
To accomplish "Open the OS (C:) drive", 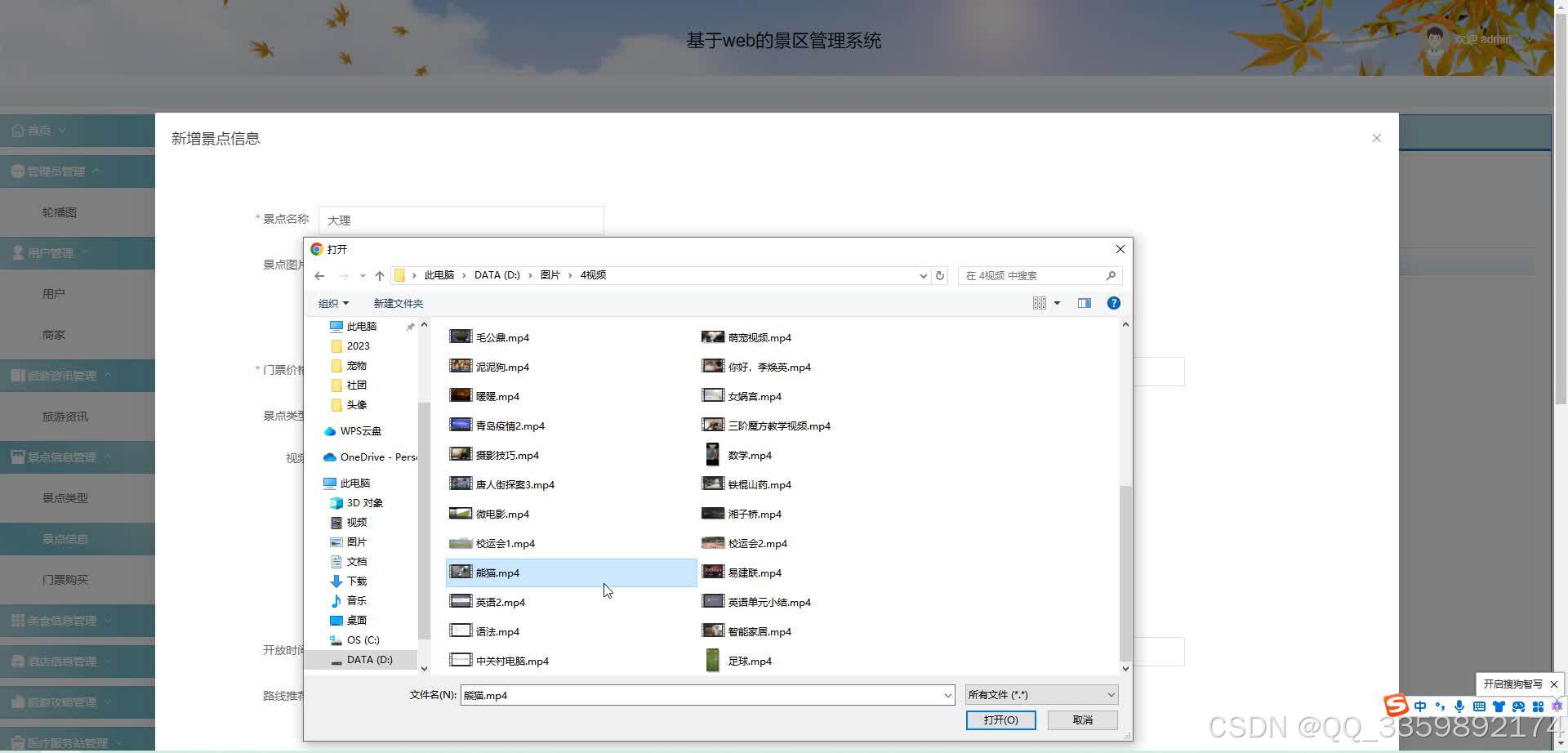I will tap(354, 639).
